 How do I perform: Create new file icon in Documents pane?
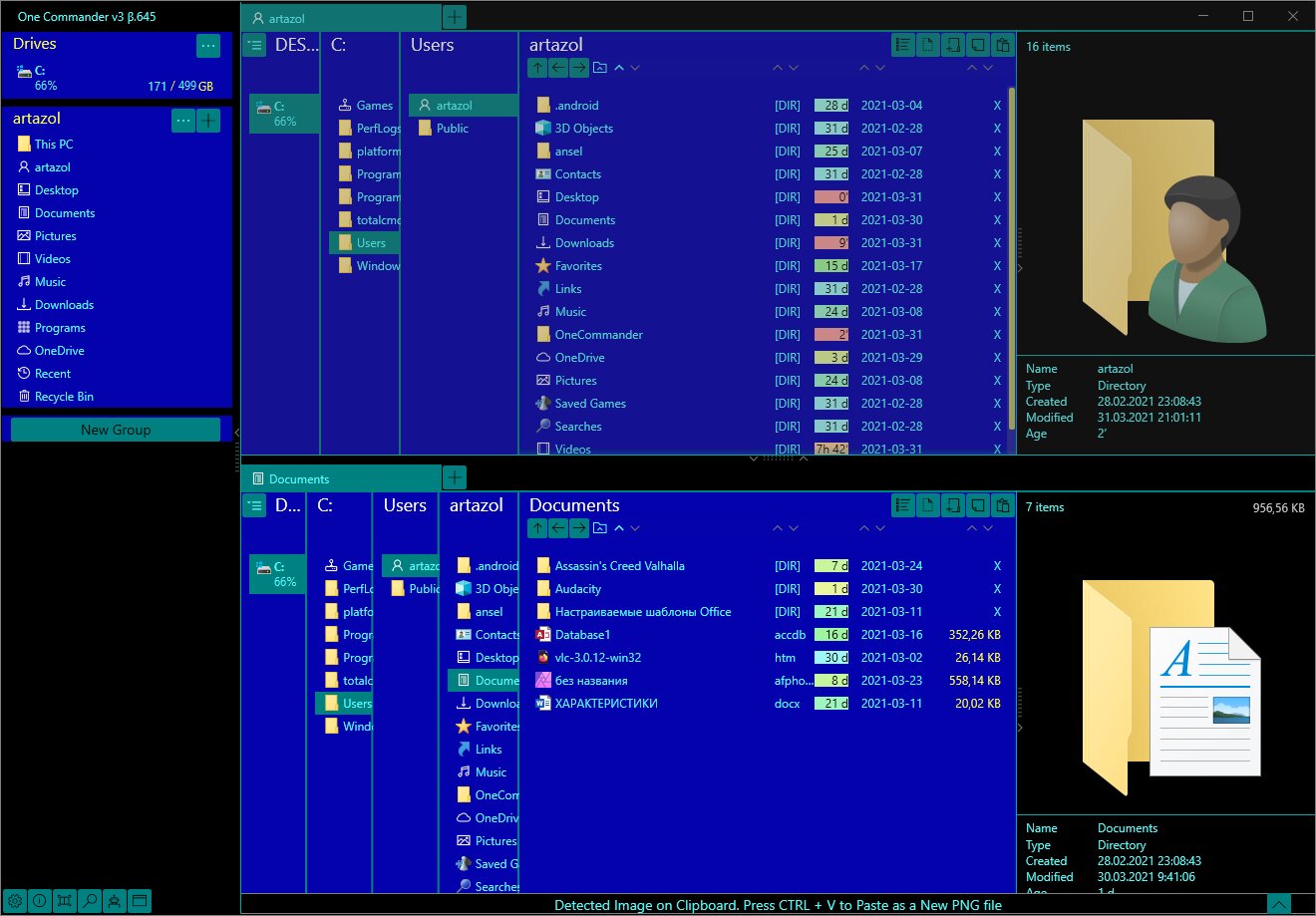coord(928,505)
